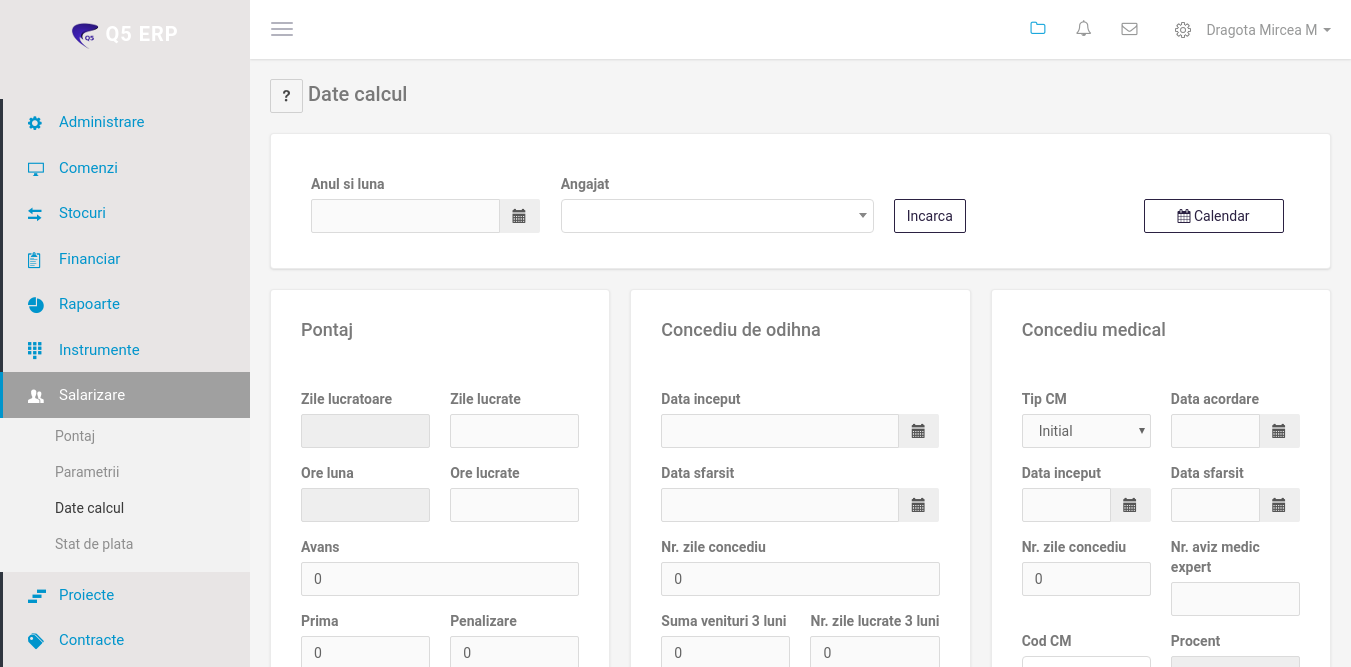1351x667 pixels.
Task: Open calendar for Concediu de odihna Data sfarsit
Action: coord(918,505)
